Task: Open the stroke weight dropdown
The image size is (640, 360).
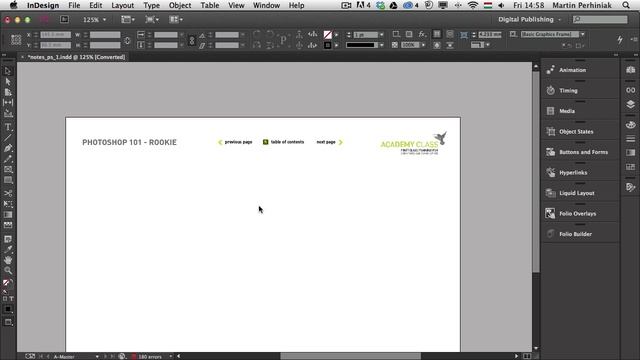Action: pyautogui.click(x=382, y=35)
